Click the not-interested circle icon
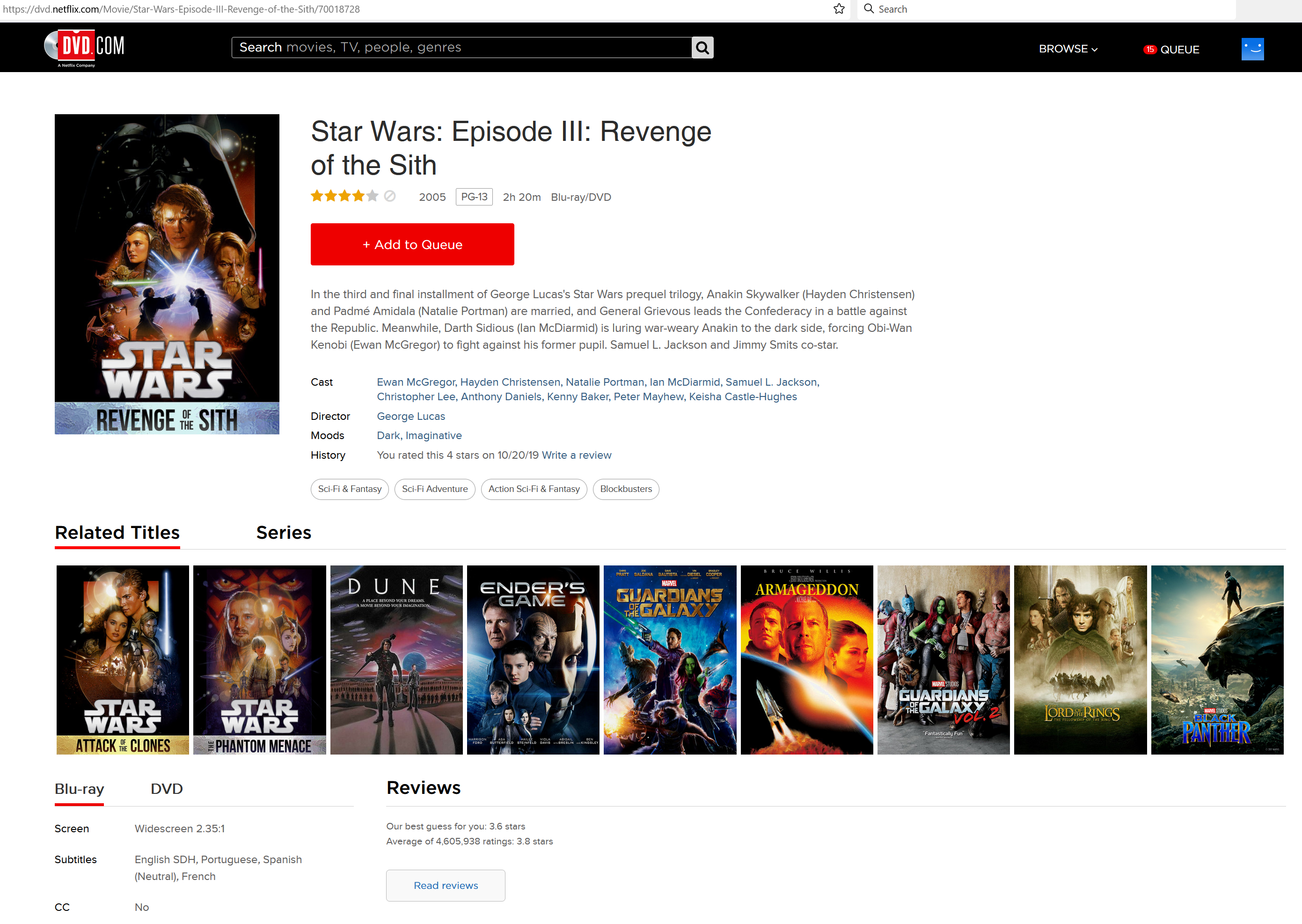The width and height of the screenshot is (1302, 924). point(390,196)
